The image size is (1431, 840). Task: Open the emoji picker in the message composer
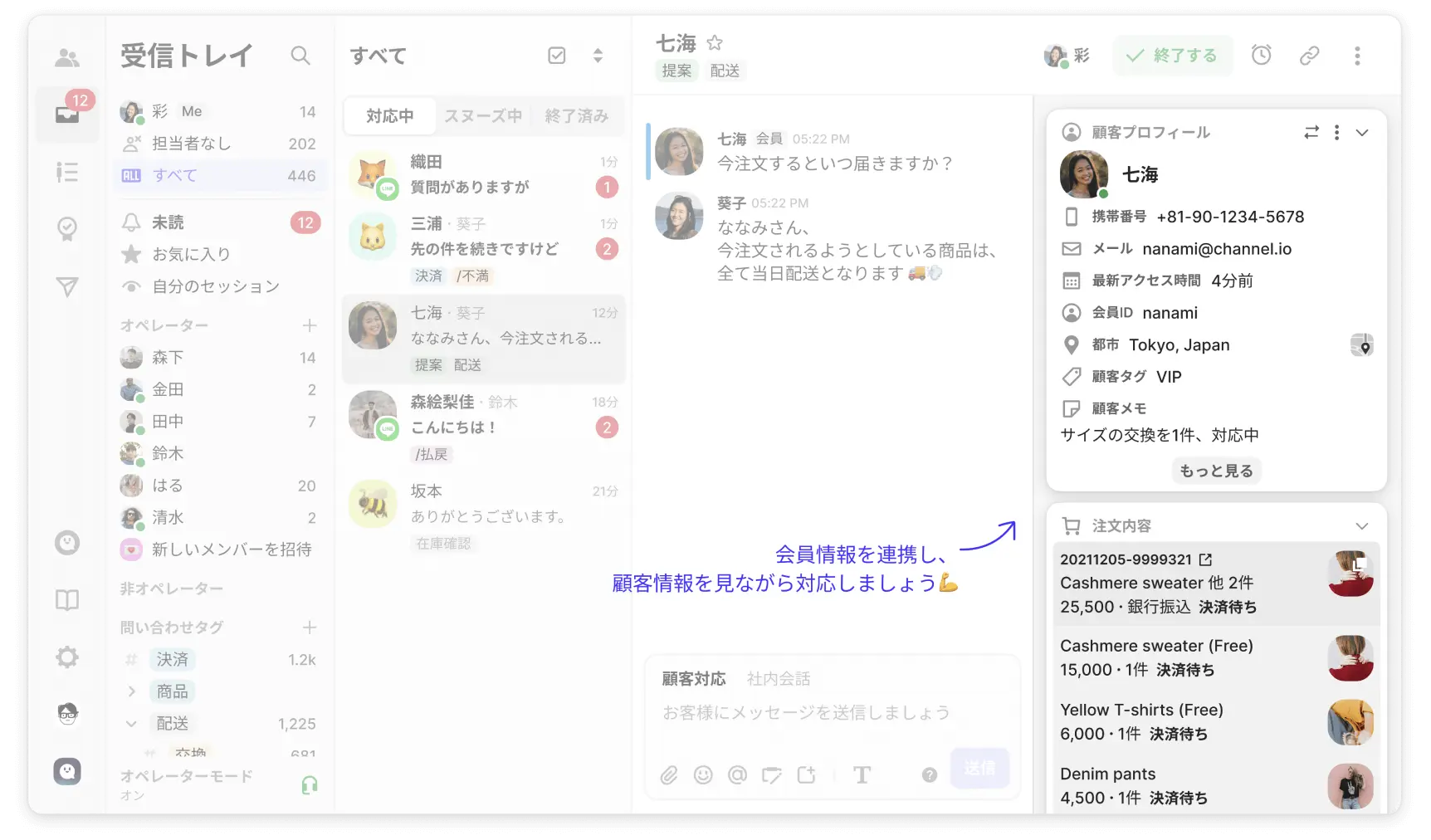coord(703,775)
